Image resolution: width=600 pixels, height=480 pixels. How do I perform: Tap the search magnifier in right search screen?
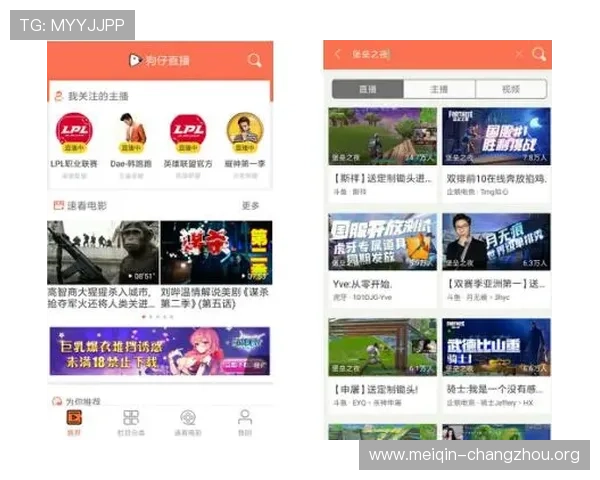tap(539, 54)
